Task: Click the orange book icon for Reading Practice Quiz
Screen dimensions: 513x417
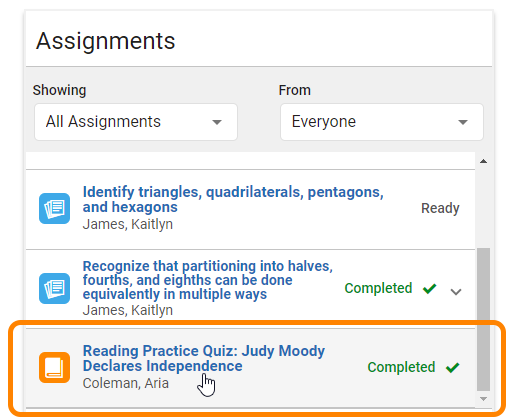Action: (54, 367)
